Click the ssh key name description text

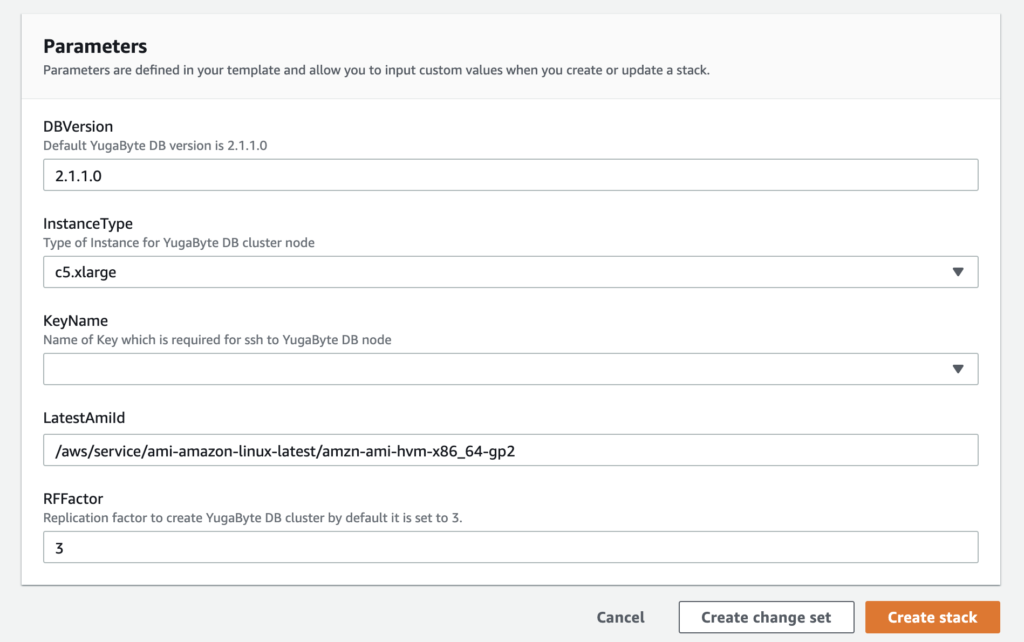(x=217, y=339)
